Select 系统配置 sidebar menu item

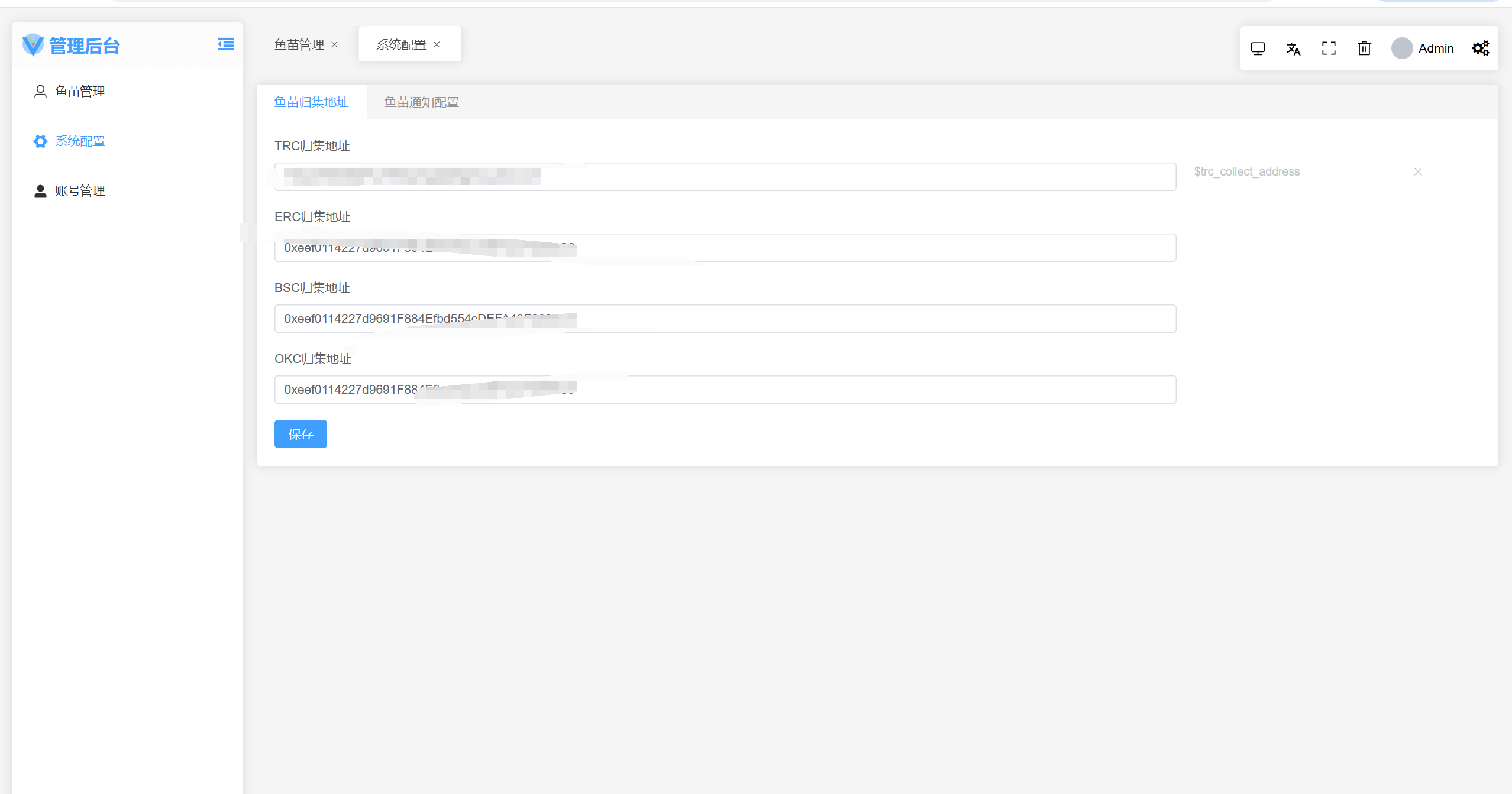tap(80, 141)
